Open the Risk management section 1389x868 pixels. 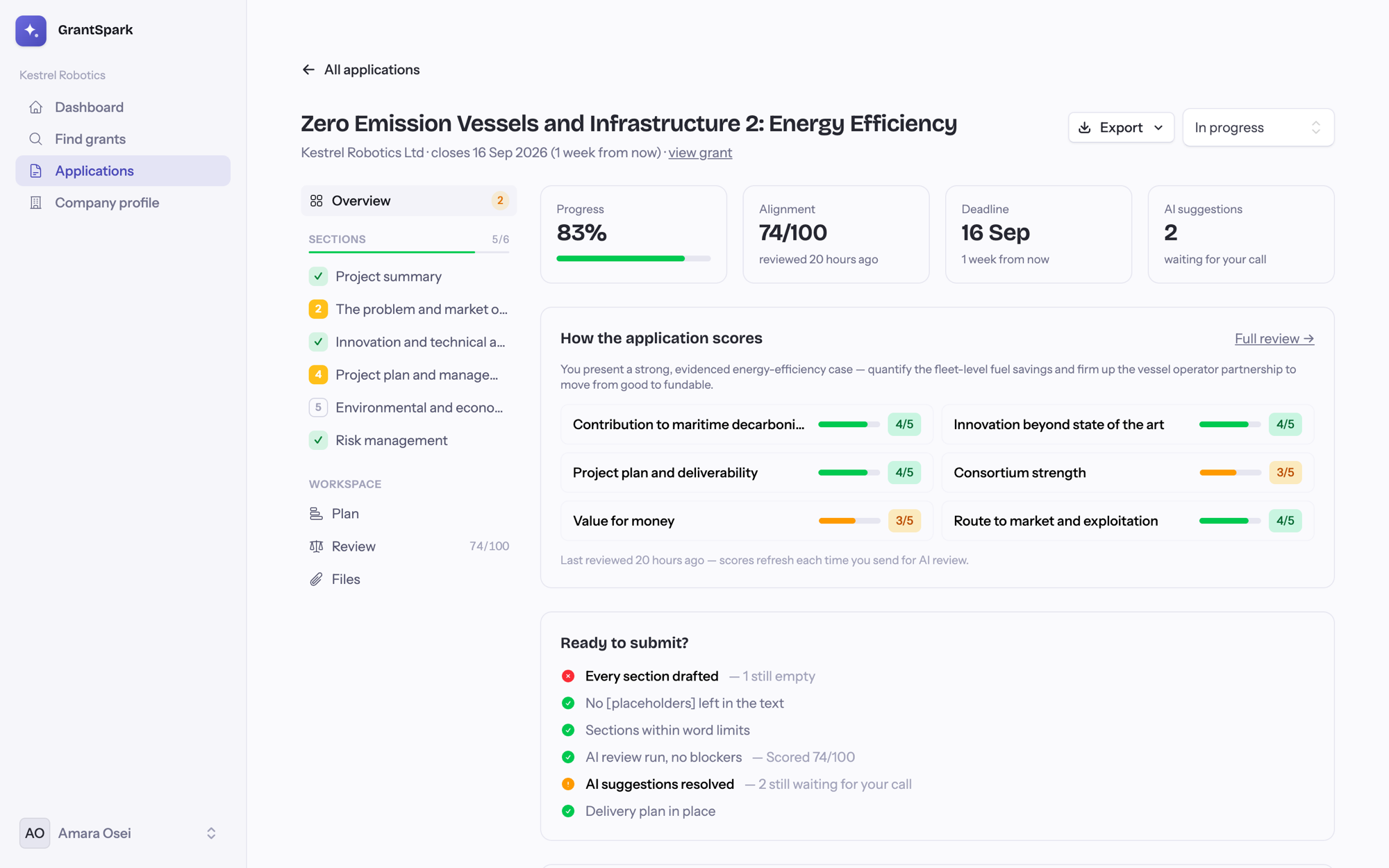point(409,440)
